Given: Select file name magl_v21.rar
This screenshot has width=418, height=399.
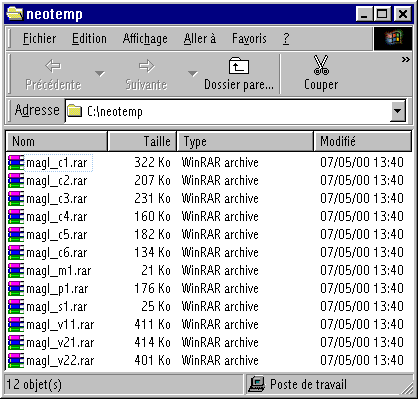Looking at the screenshot, I should [60, 343].
